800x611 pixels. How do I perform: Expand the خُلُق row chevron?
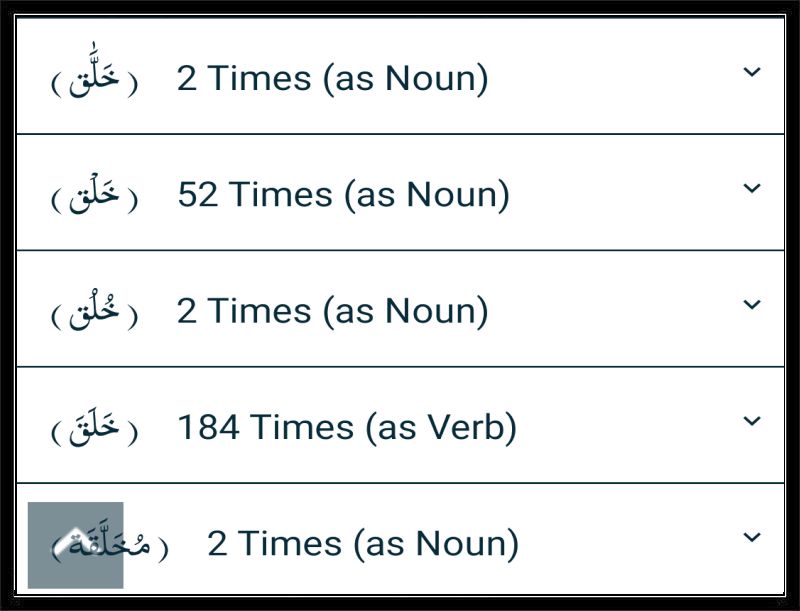point(752,304)
